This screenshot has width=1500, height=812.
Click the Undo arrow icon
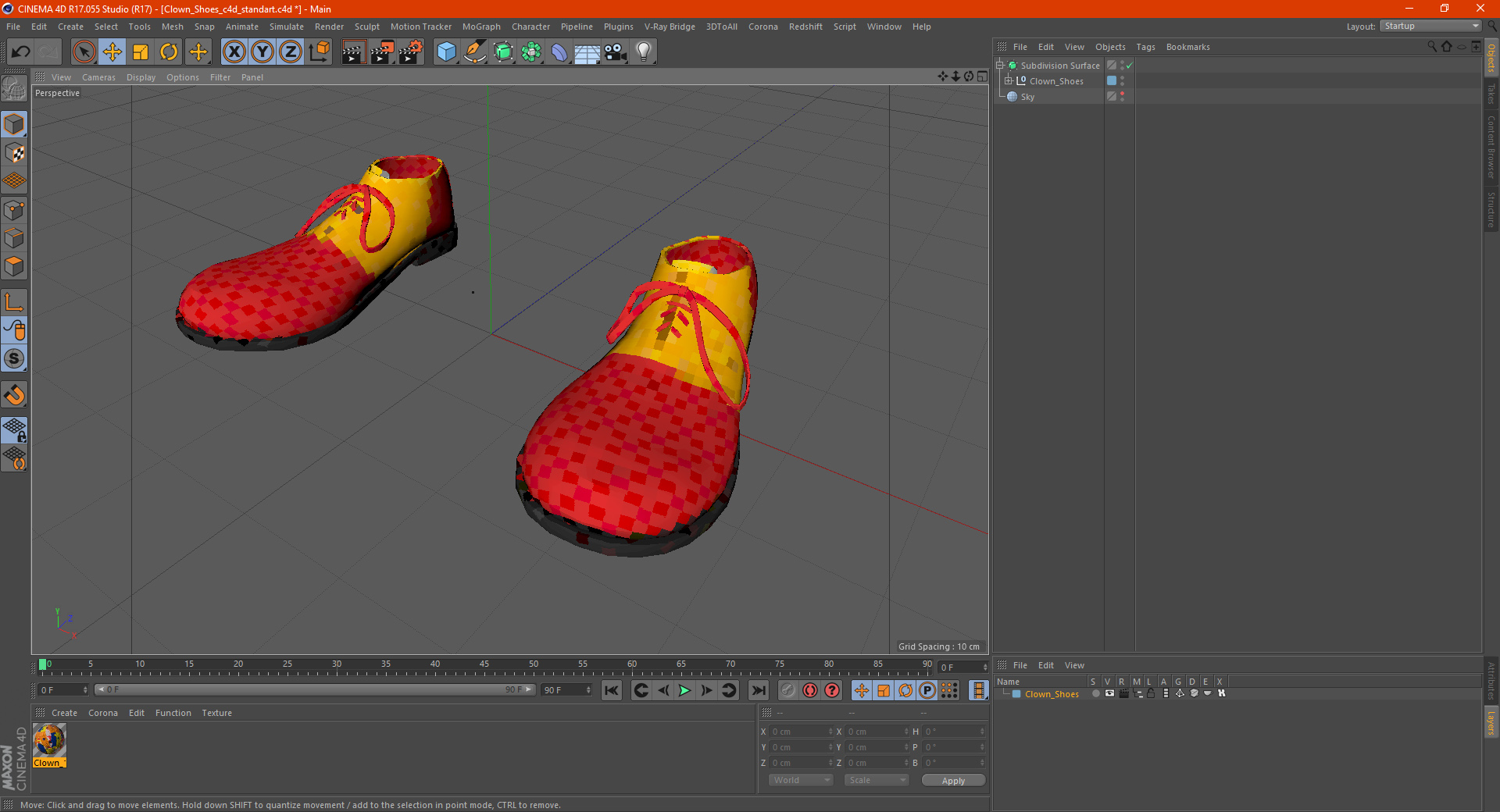tap(20, 52)
